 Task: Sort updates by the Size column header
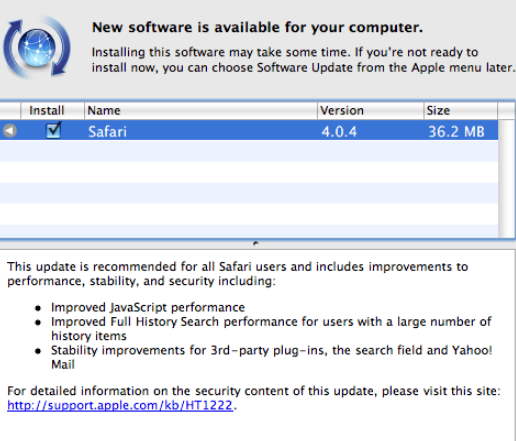pos(461,110)
